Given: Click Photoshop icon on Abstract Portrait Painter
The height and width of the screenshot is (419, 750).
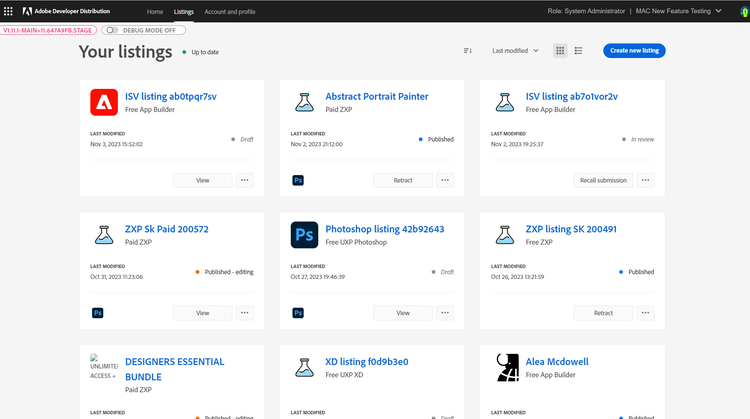Looking at the screenshot, I should (298, 180).
